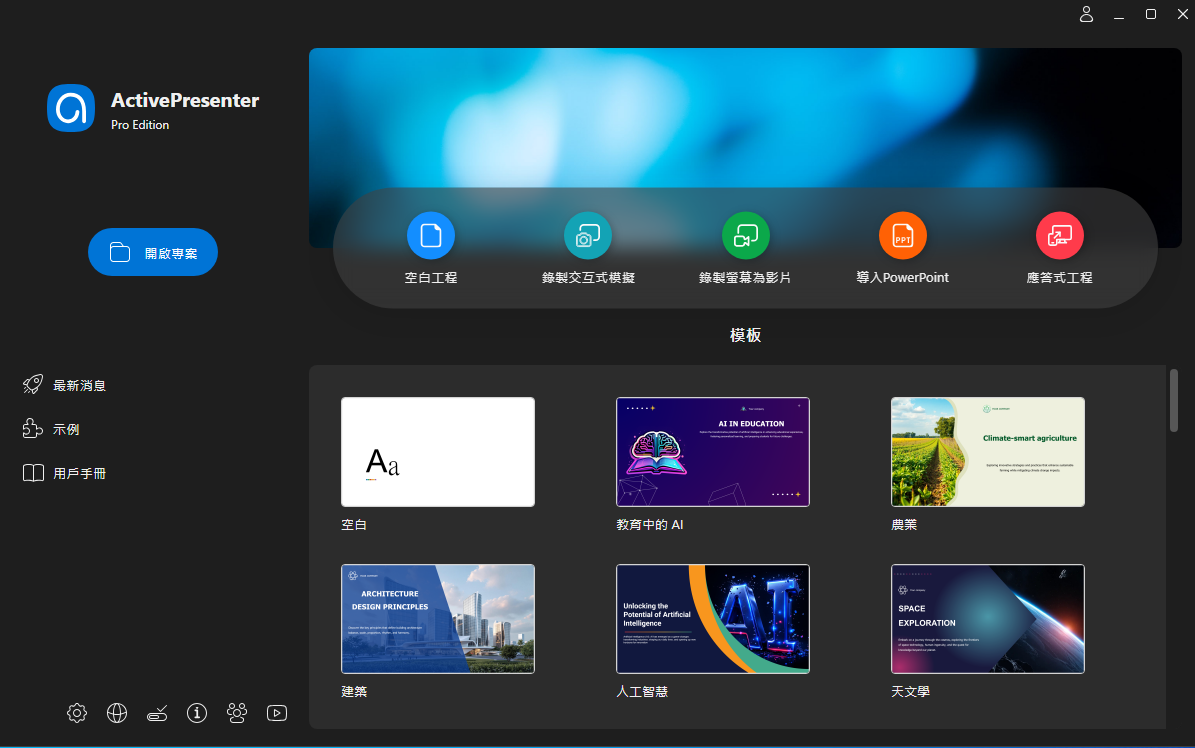1195x748 pixels.
Task: Click the 錄製交互式模擬 label text
Action: click(588, 278)
